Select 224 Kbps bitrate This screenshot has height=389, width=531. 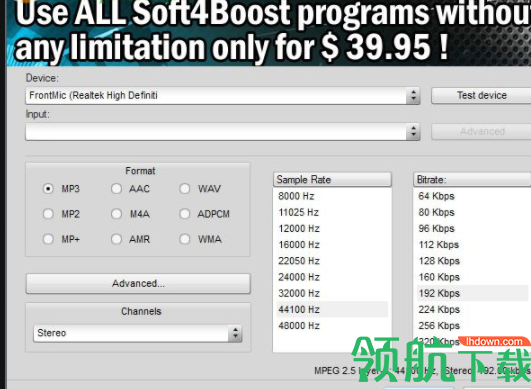tap(472, 309)
